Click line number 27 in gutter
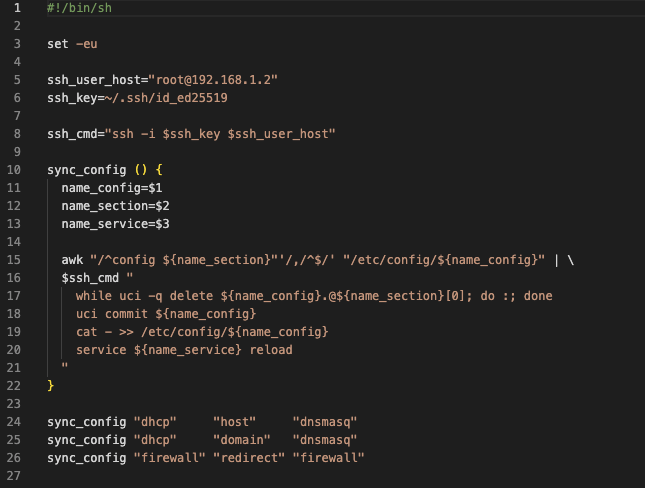The width and height of the screenshot is (645, 488). (14, 476)
